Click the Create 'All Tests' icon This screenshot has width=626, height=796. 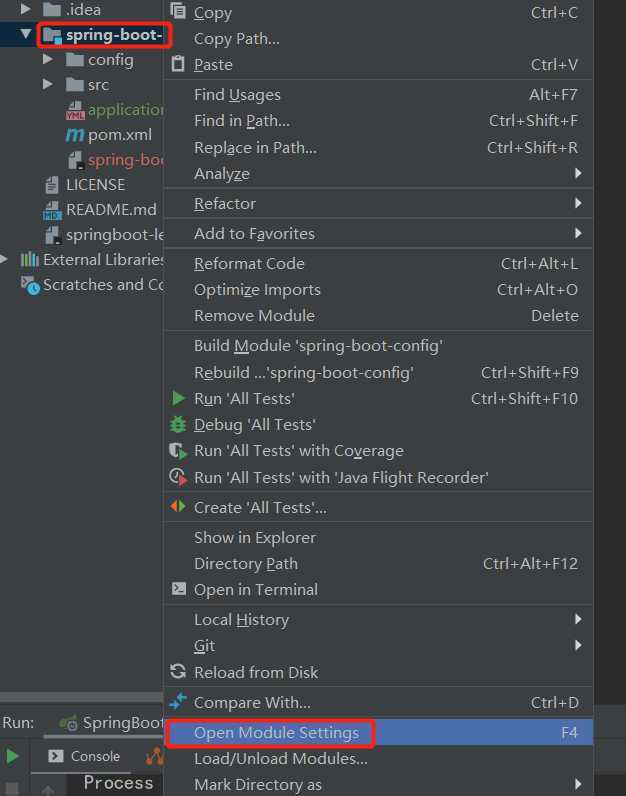(x=178, y=507)
